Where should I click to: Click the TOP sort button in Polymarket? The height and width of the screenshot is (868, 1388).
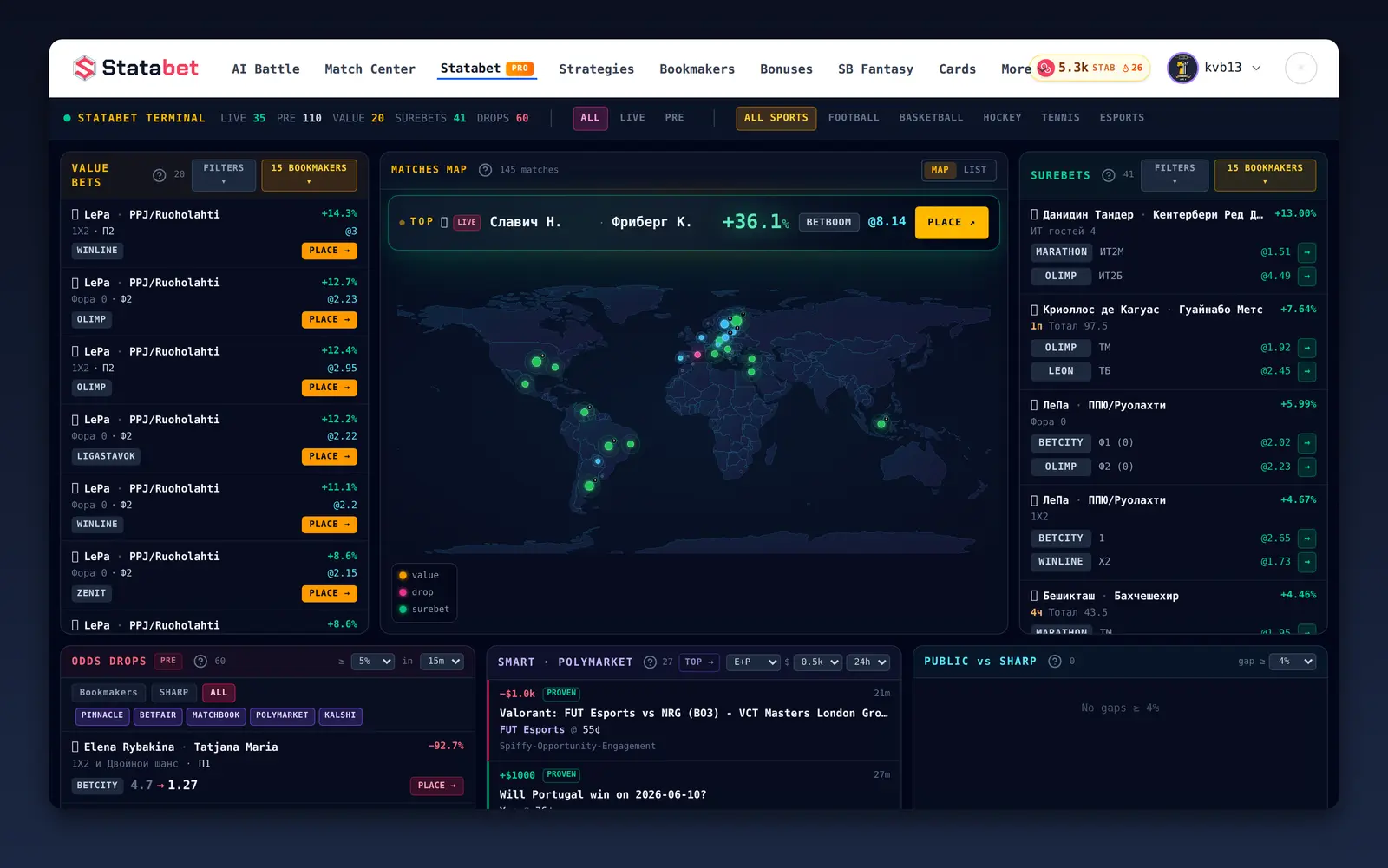699,662
